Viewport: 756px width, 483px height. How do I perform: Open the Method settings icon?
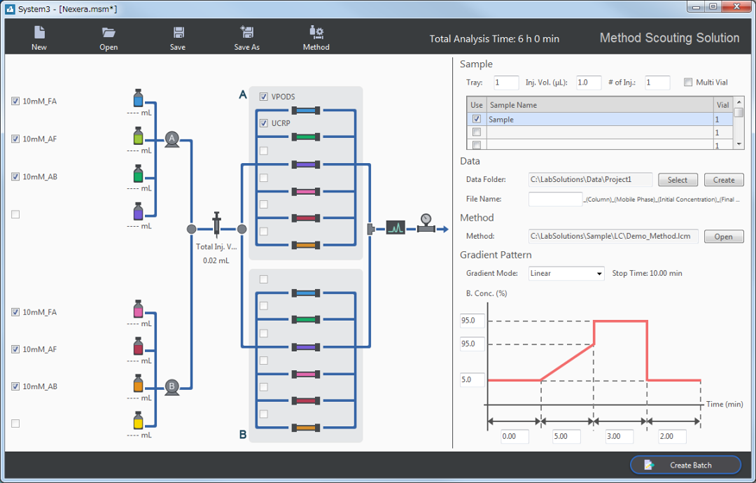(x=316, y=33)
